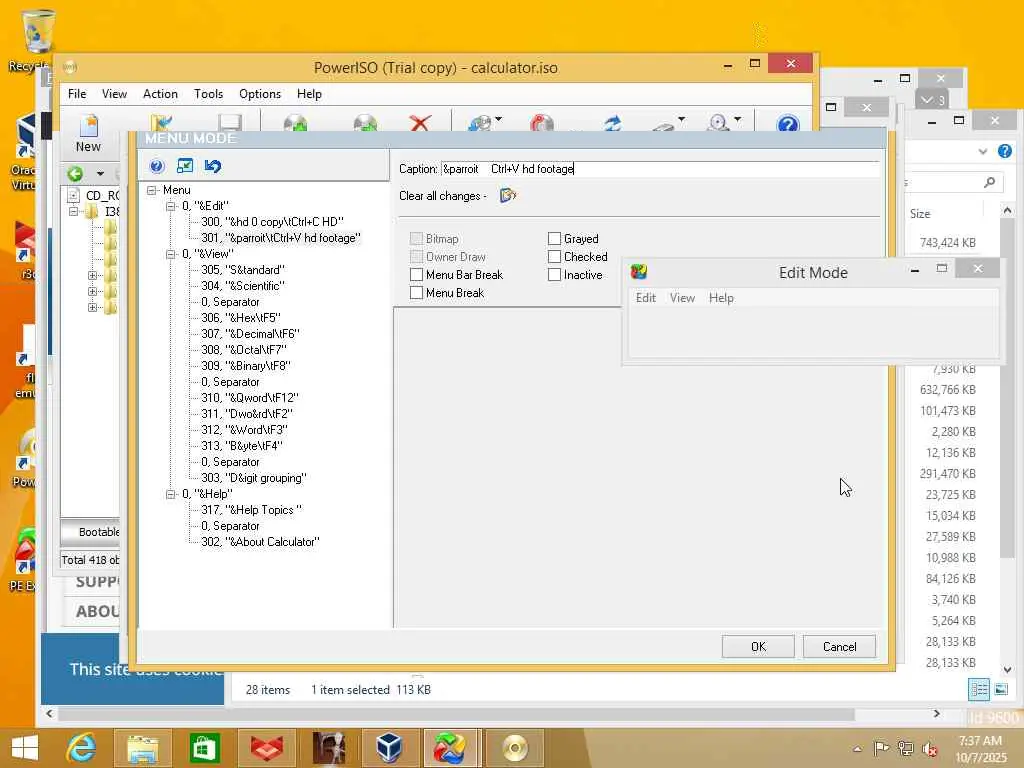Image resolution: width=1024 pixels, height=768 pixels.
Task: Collapse the "&Edit" tree node
Action: pos(170,206)
